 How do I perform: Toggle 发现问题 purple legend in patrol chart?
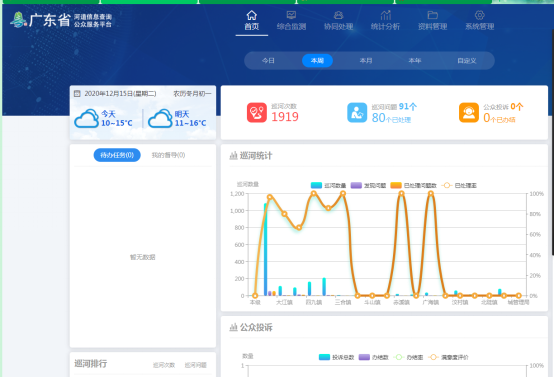(368, 185)
